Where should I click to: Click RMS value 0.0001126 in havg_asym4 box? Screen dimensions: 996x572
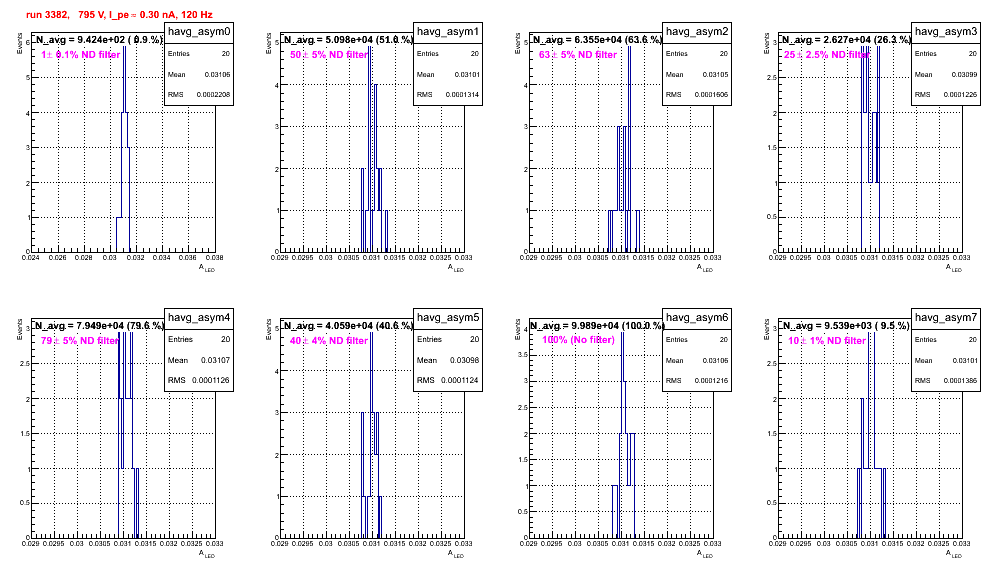pyautogui.click(x=213, y=380)
